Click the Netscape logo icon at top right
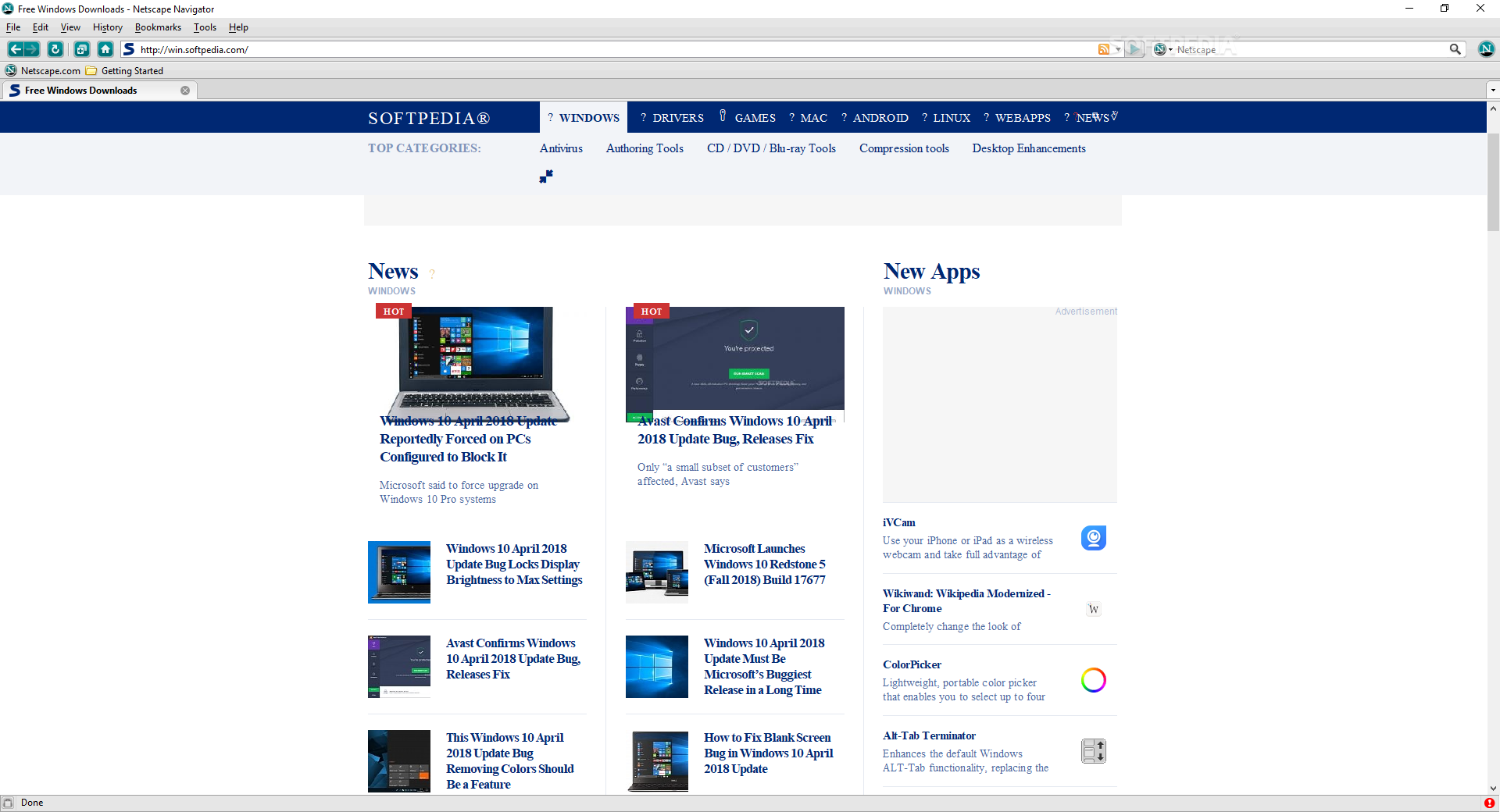The height and width of the screenshot is (812, 1500). click(x=1487, y=49)
